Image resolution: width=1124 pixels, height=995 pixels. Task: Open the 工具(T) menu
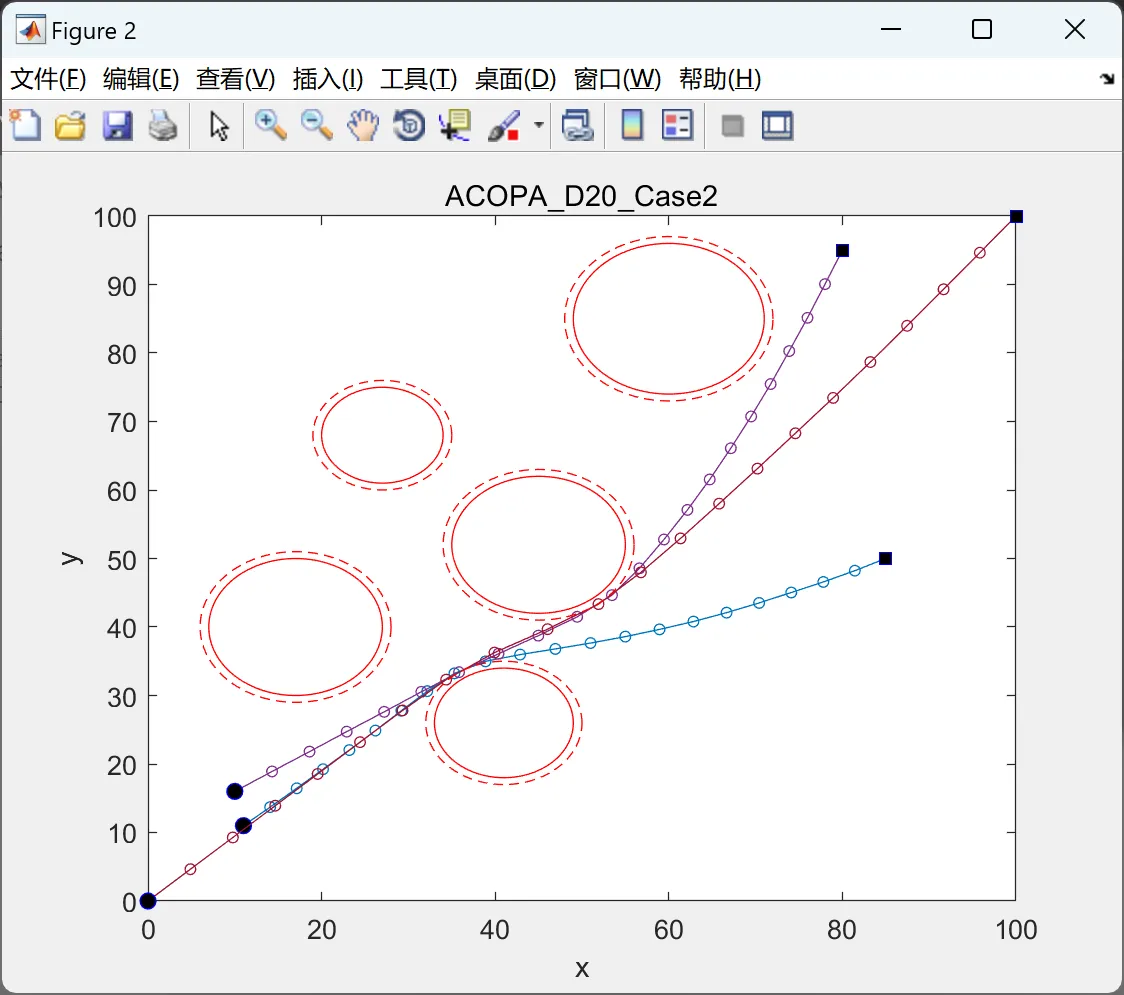click(419, 79)
